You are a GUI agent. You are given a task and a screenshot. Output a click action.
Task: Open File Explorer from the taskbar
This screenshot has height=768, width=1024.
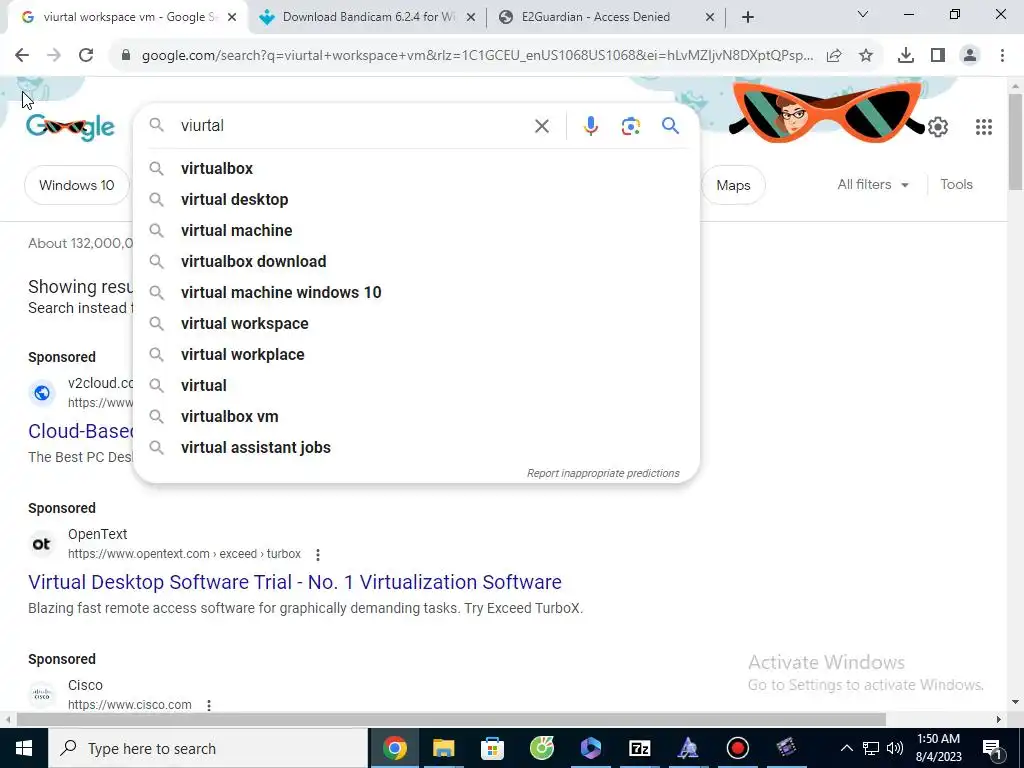(x=443, y=748)
